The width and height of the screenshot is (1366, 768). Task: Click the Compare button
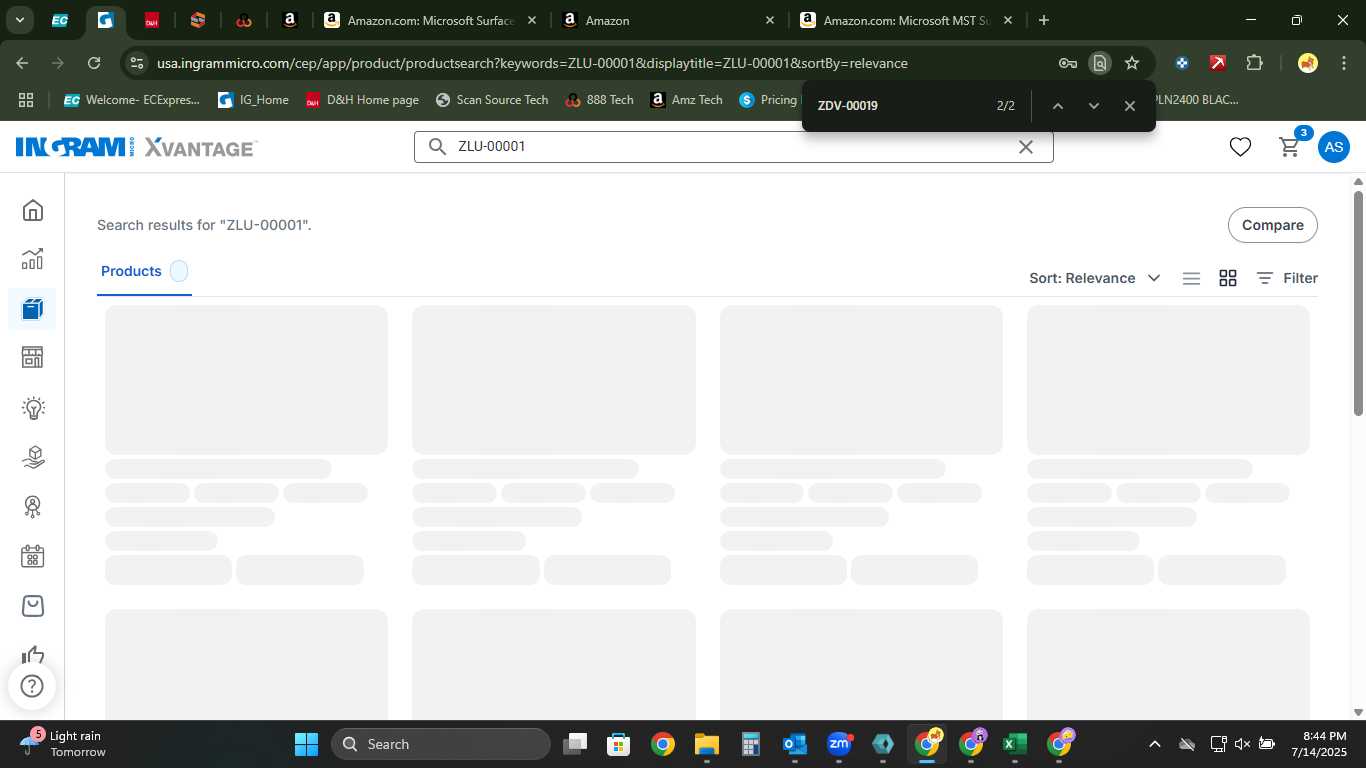[1272, 225]
